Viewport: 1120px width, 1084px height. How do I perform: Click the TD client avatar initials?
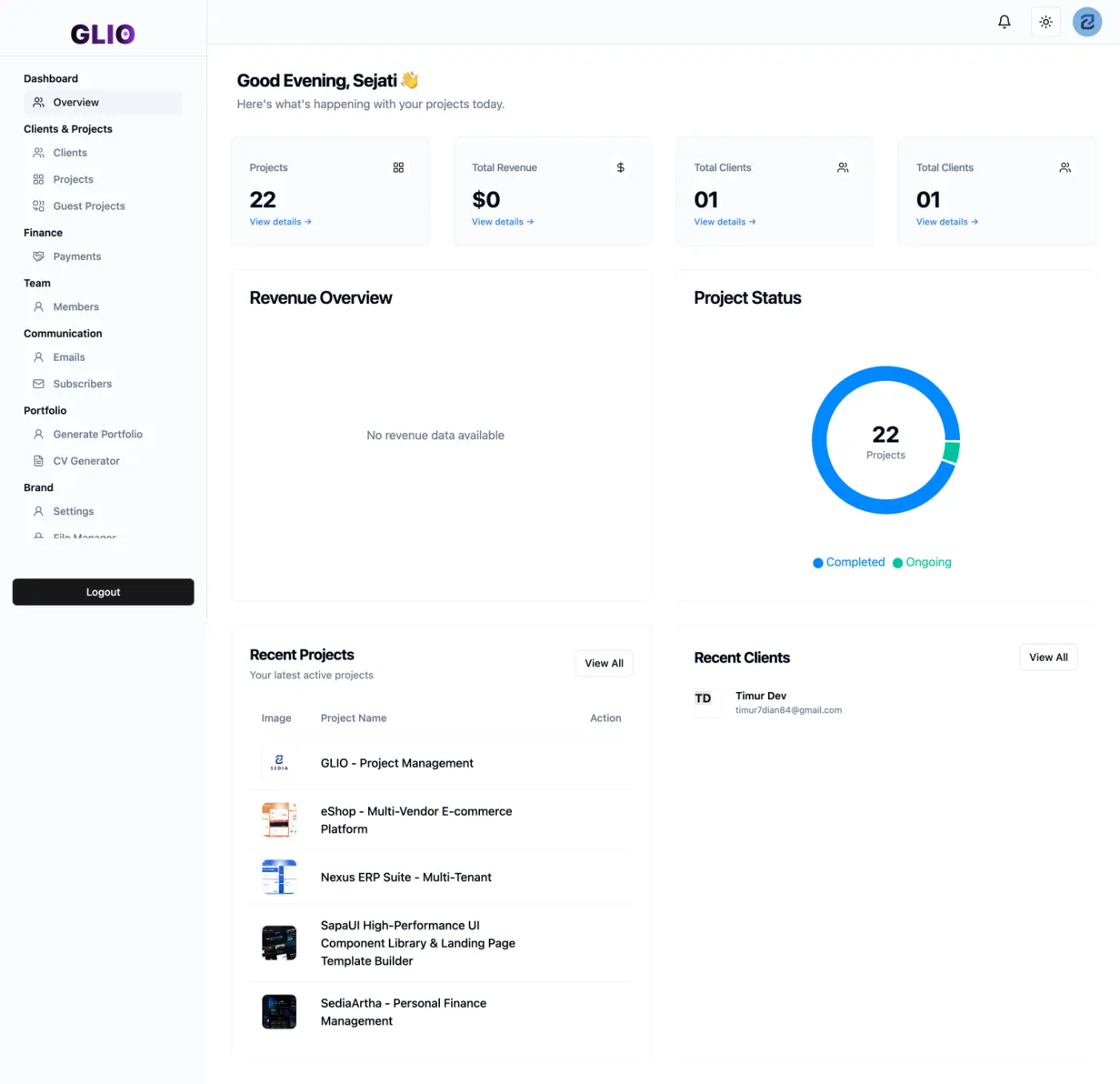tap(703, 698)
